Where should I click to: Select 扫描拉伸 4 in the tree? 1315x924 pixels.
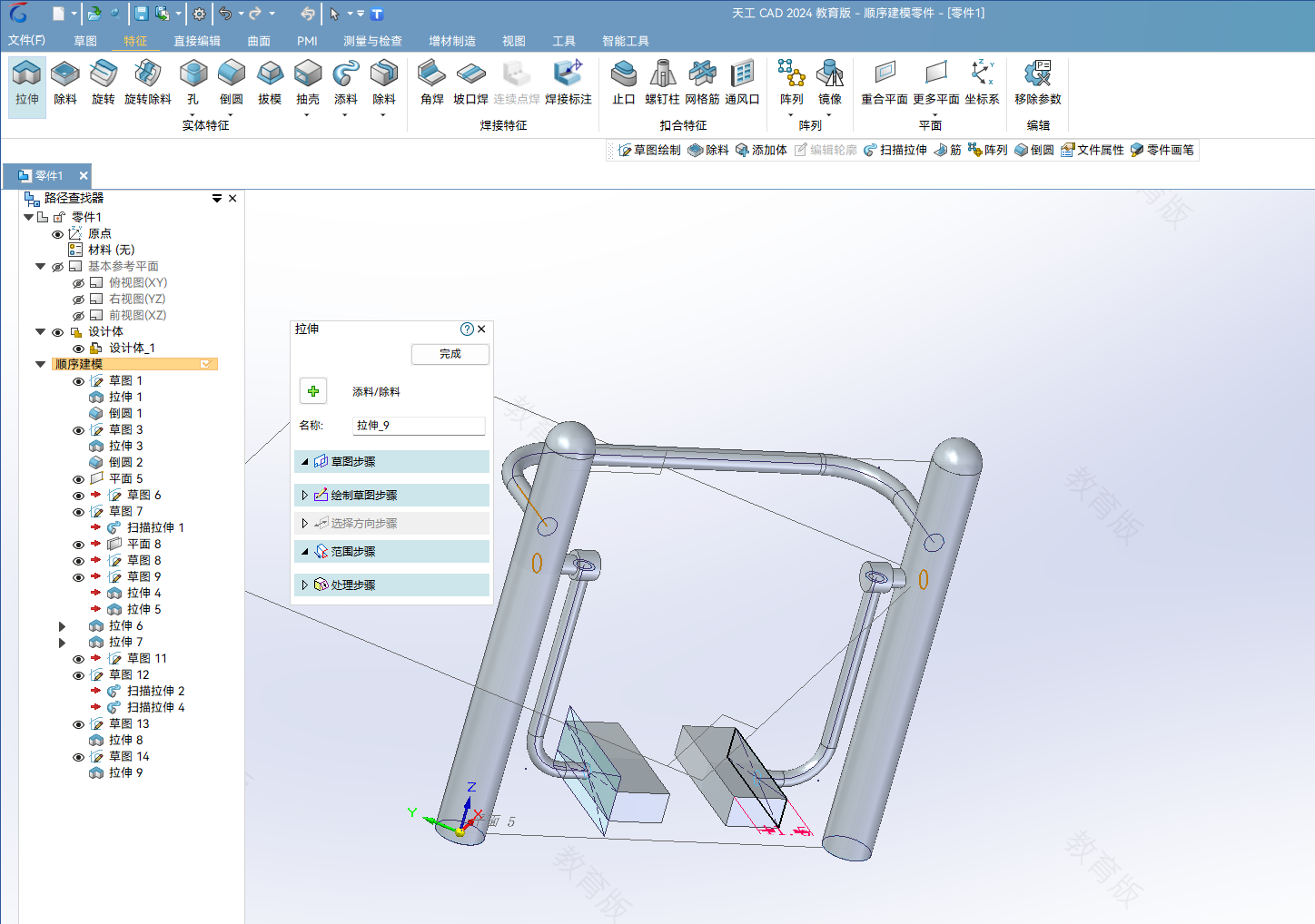point(155,708)
